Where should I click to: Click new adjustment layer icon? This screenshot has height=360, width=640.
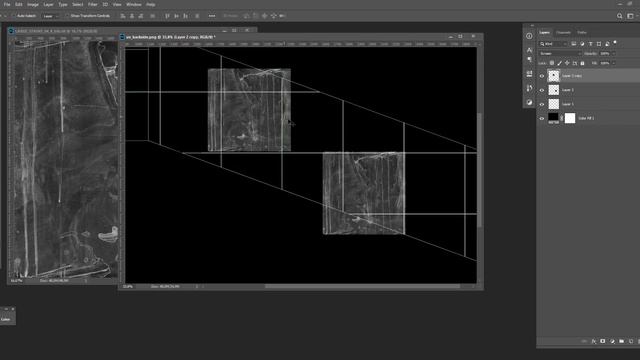click(x=612, y=341)
